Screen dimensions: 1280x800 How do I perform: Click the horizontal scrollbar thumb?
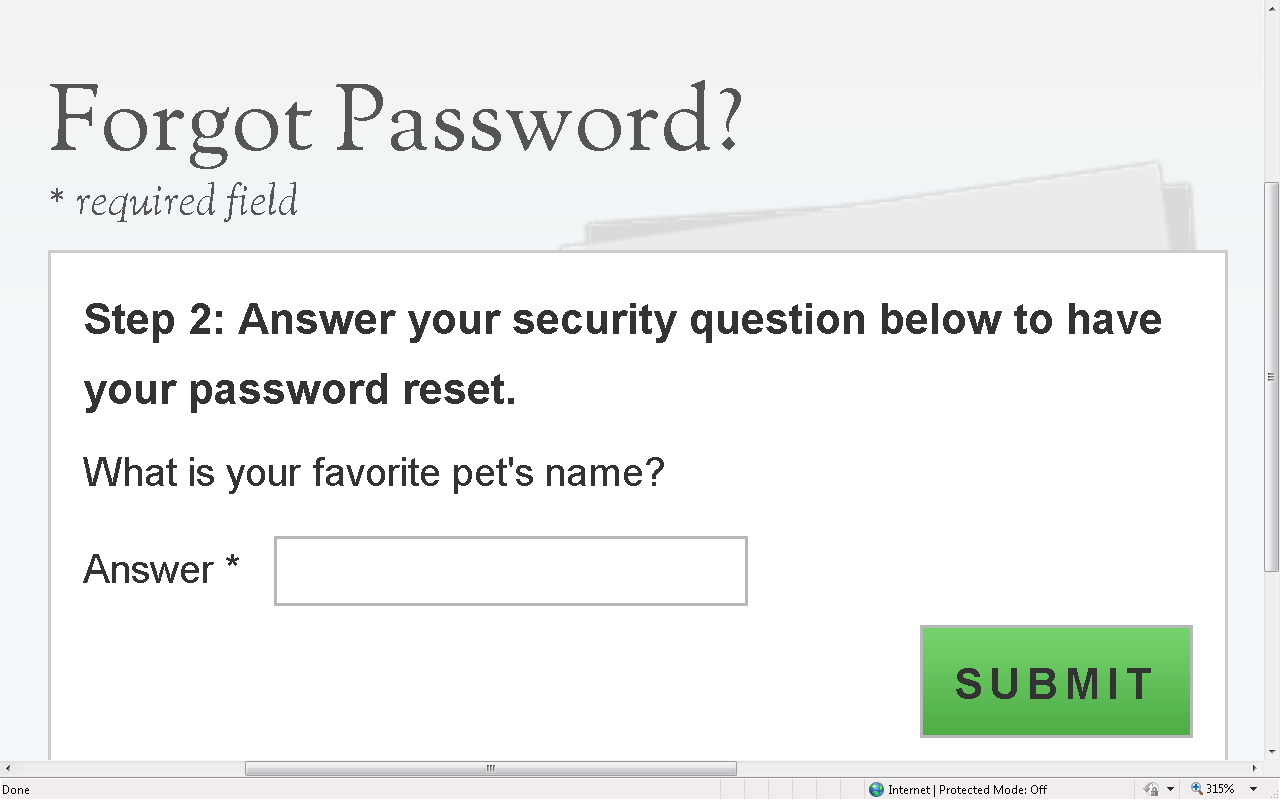click(x=490, y=768)
